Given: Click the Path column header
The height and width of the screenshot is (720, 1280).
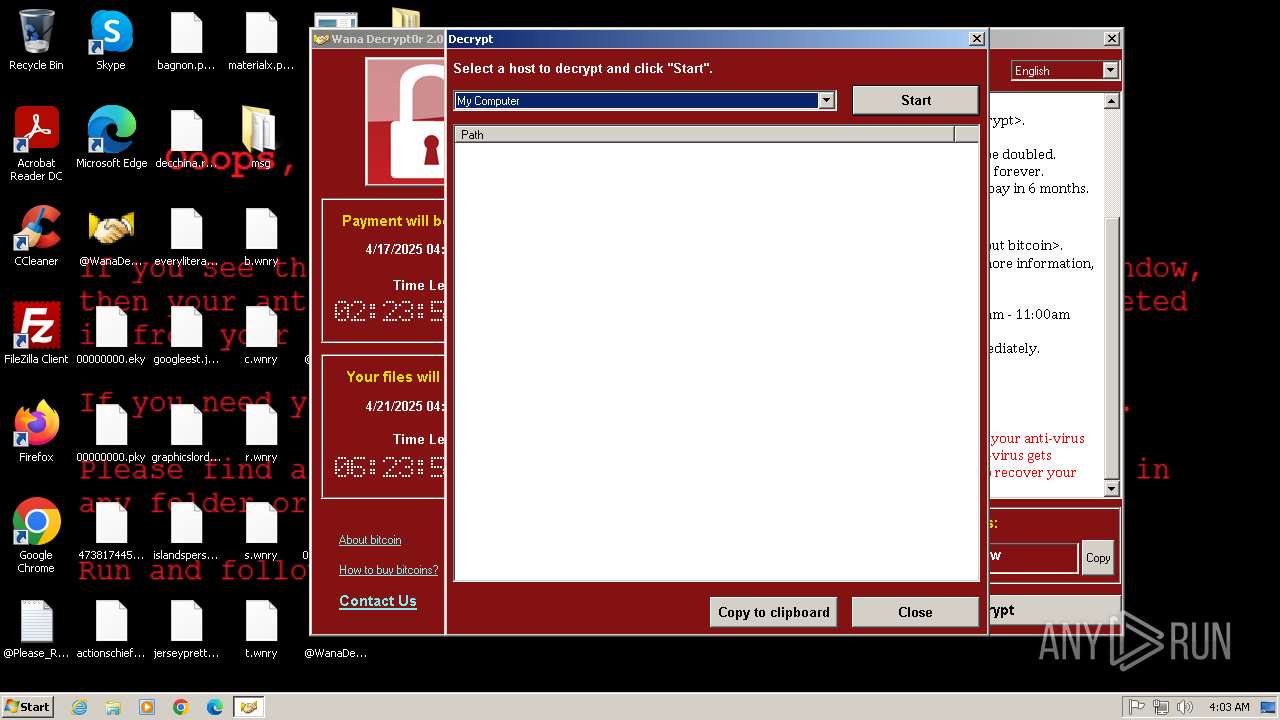Looking at the screenshot, I should (704, 134).
